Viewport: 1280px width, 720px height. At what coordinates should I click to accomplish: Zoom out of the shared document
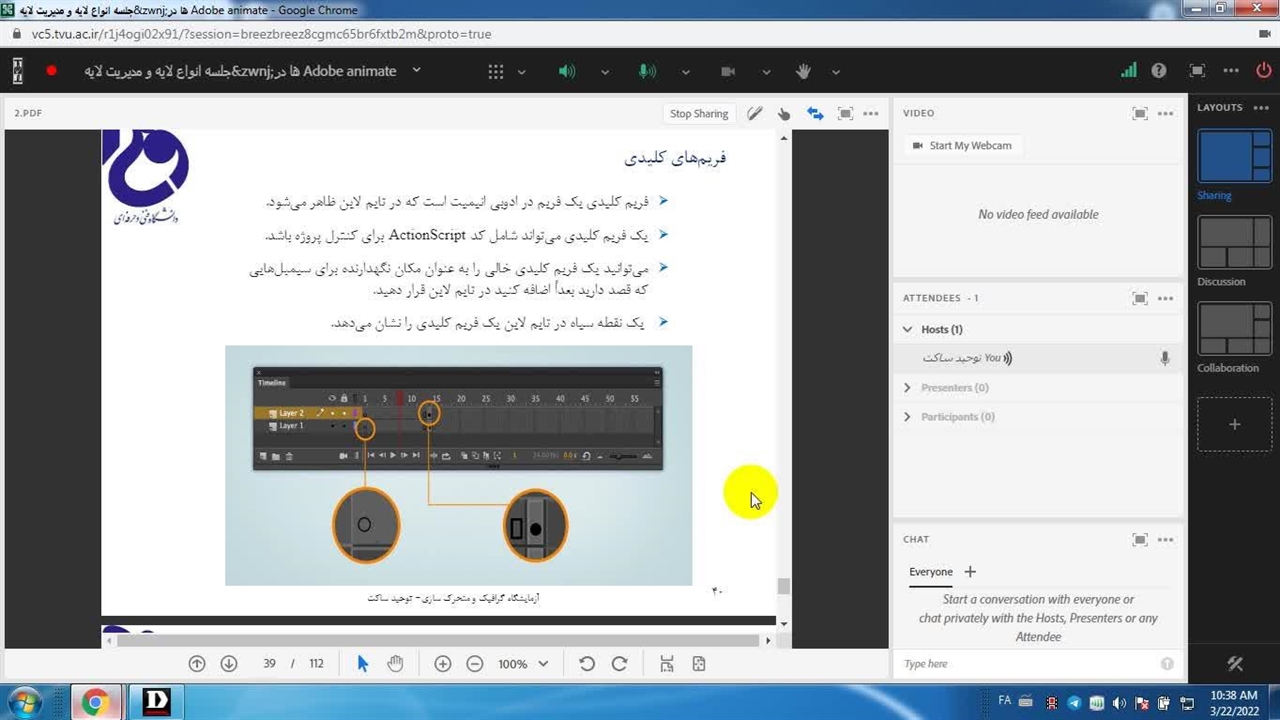475,664
